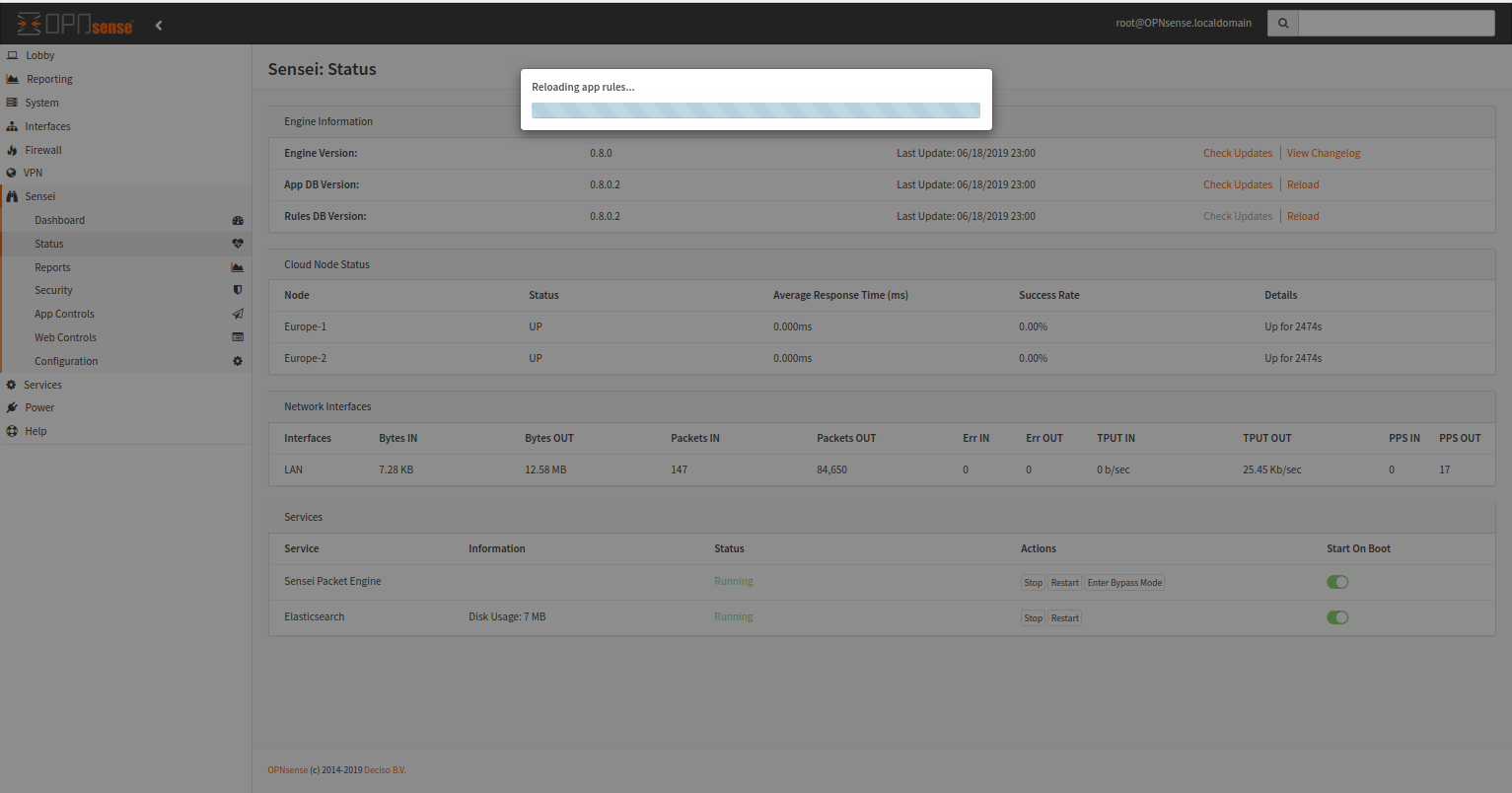The height and width of the screenshot is (793, 1512).
Task: Open the Lobby menu item
Action: 39,55
